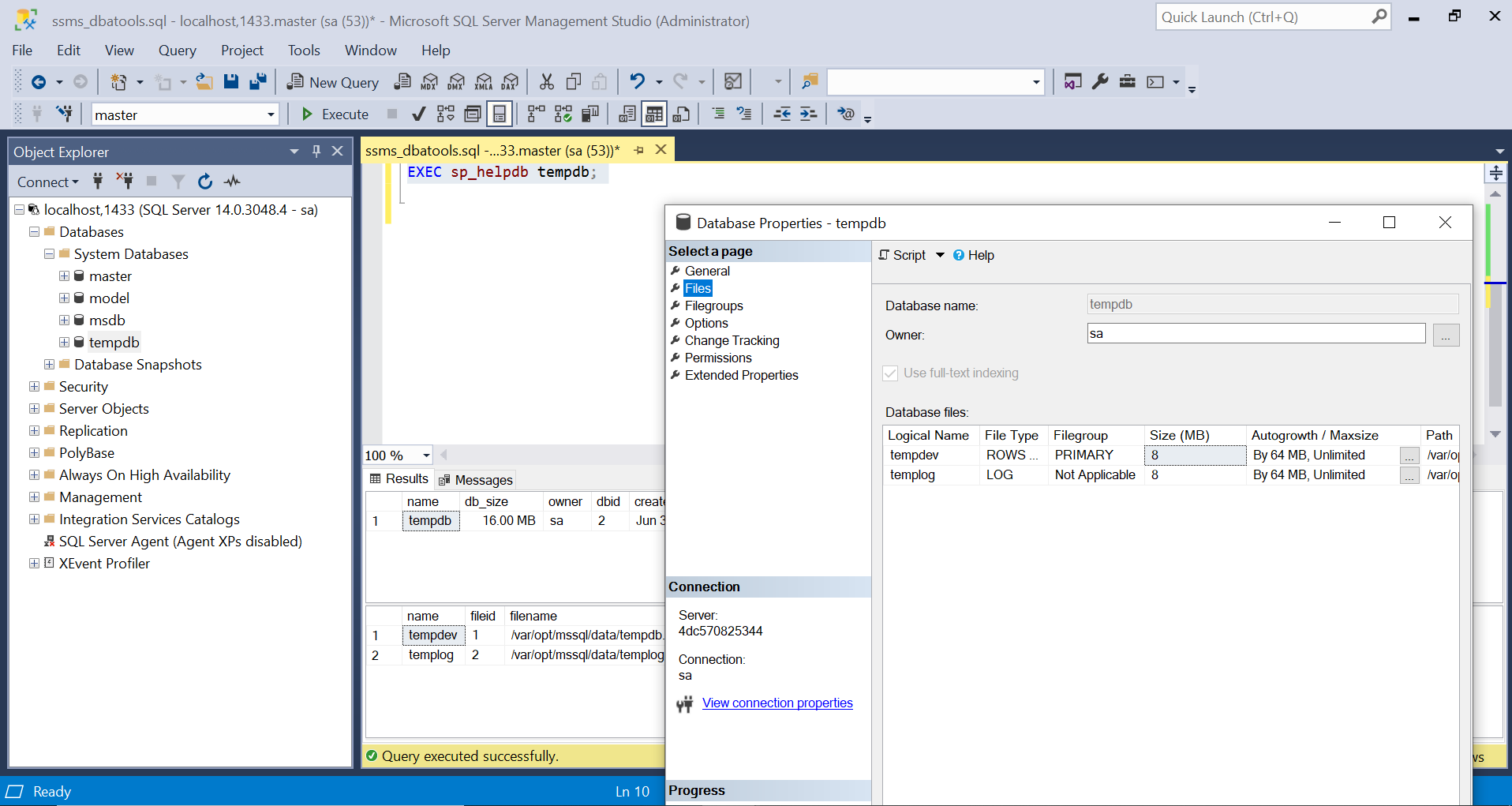Screen dimensions: 1512x806
Task: Click the Execute button
Action: [x=335, y=114]
